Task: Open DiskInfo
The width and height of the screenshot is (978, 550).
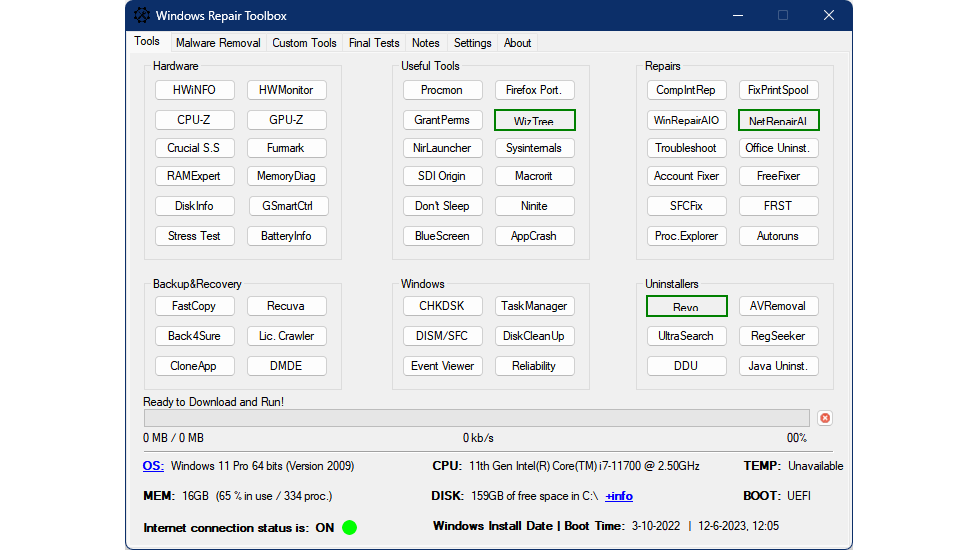Action: [195, 206]
